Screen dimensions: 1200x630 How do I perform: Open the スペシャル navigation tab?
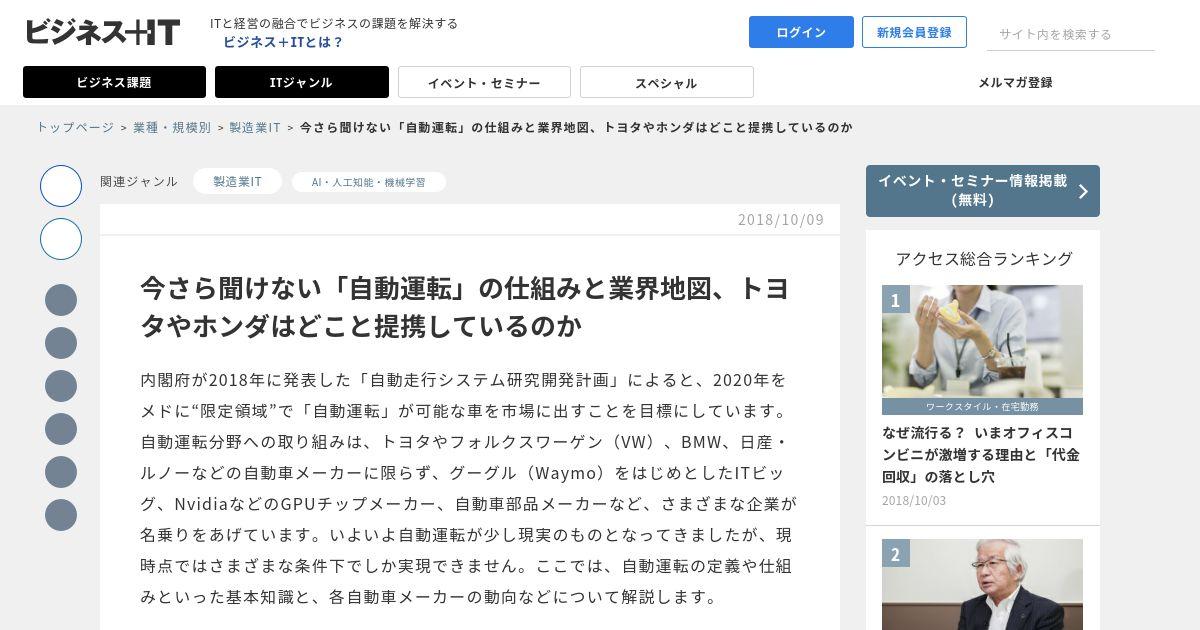point(666,82)
